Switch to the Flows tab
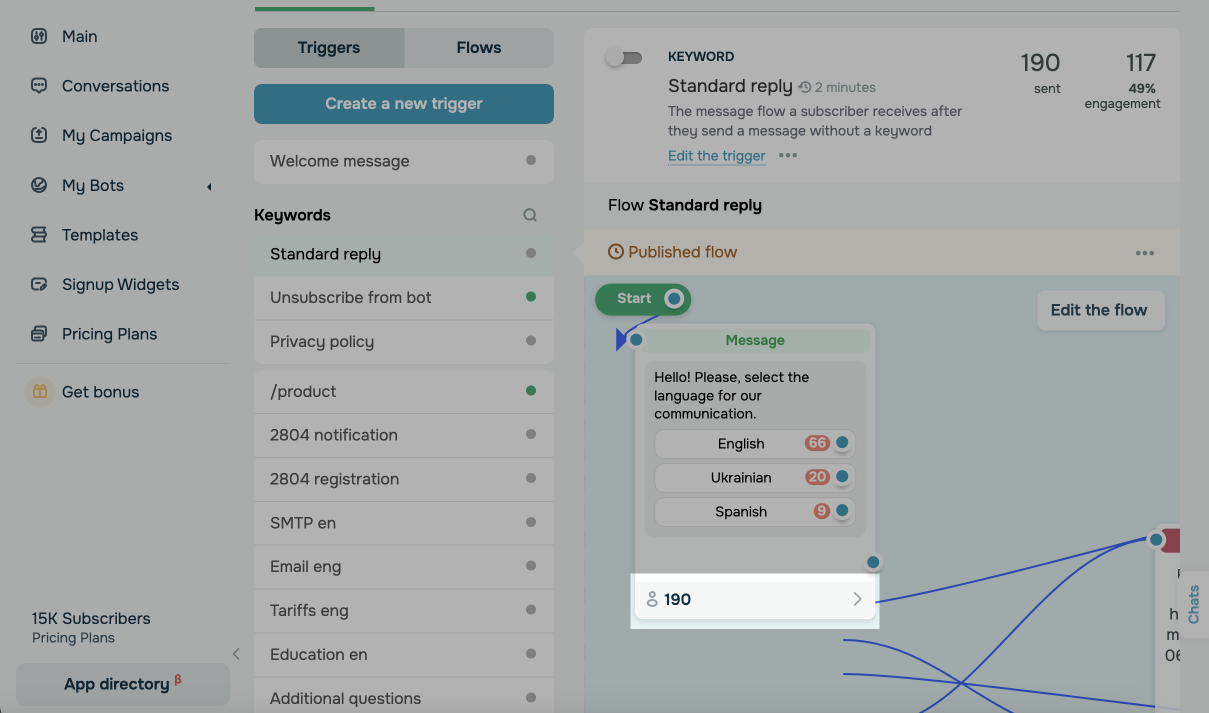This screenshot has height=713, width=1209. click(478, 48)
